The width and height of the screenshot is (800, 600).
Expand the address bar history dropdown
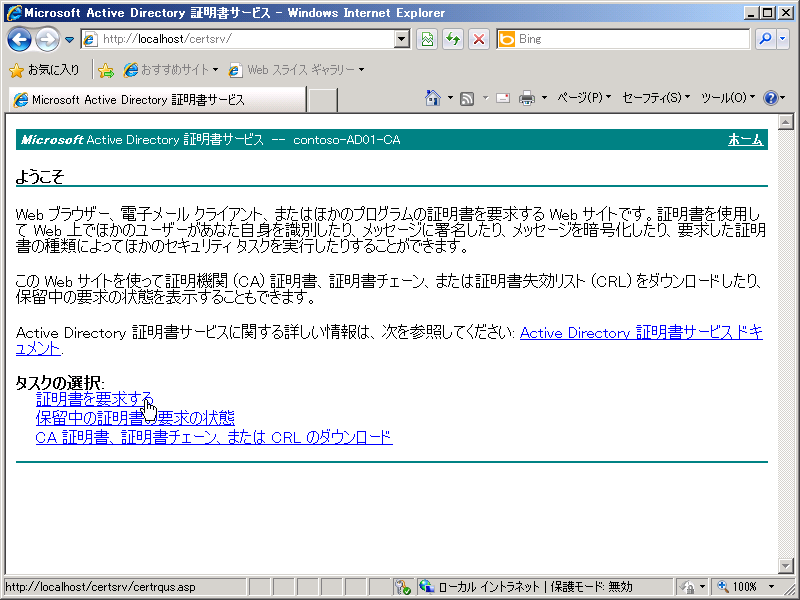tap(402, 39)
